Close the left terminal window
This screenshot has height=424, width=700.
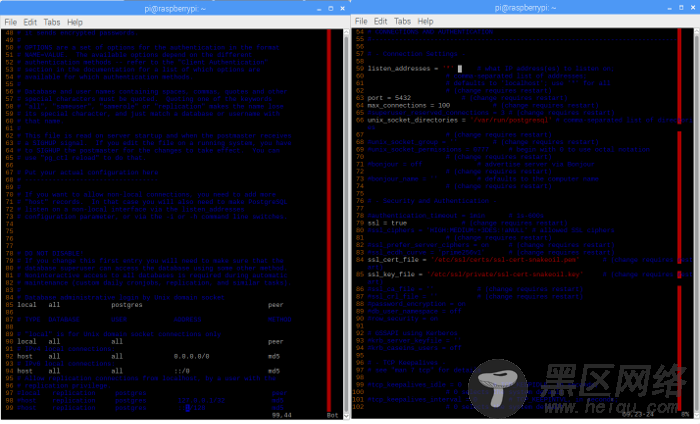pyautogui.click(x=342, y=8)
